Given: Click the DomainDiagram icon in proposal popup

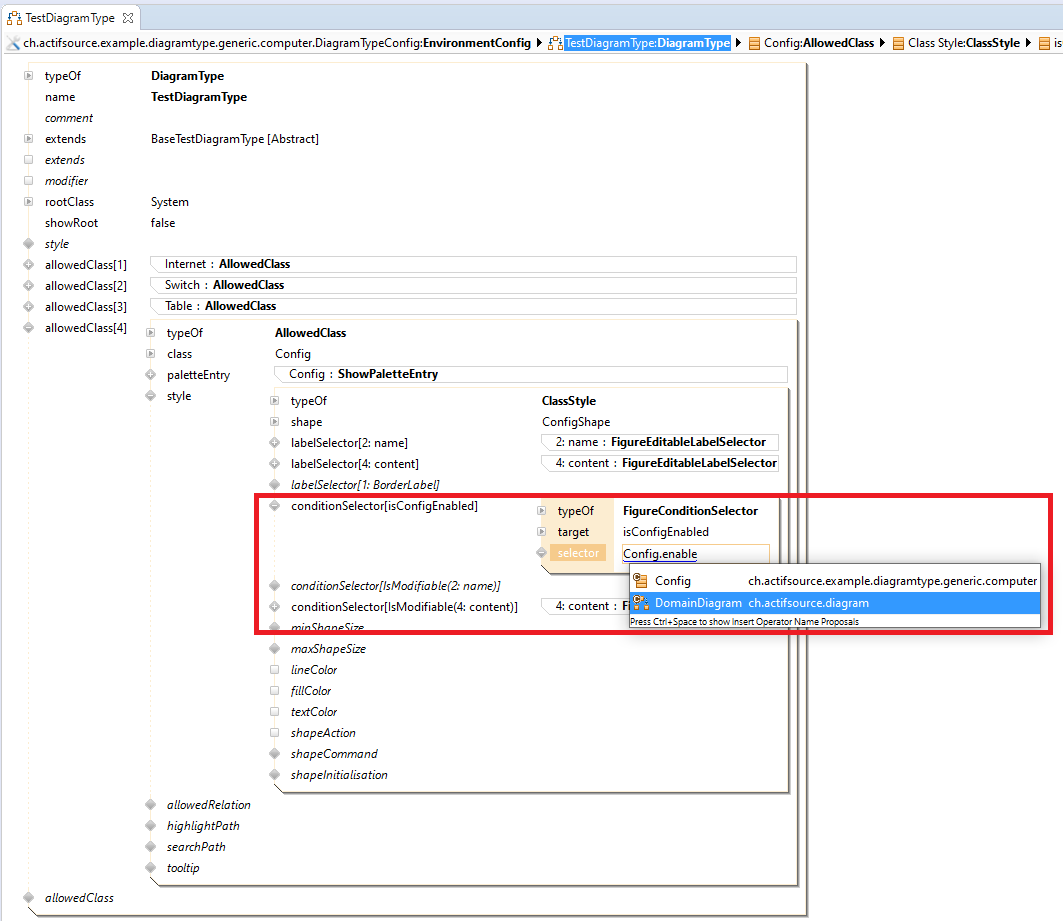Looking at the screenshot, I should point(641,603).
